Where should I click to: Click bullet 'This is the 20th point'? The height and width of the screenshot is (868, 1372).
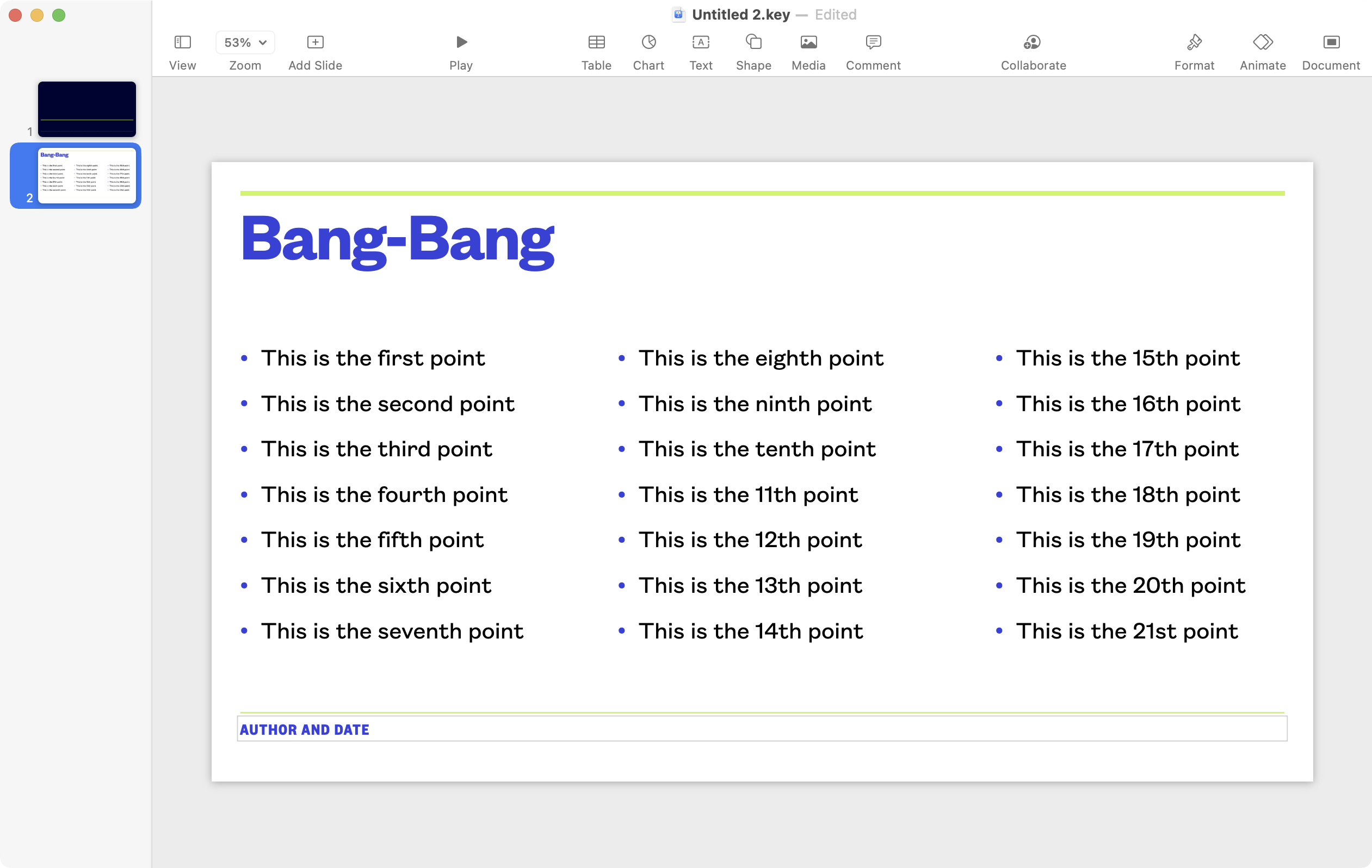coord(1131,585)
